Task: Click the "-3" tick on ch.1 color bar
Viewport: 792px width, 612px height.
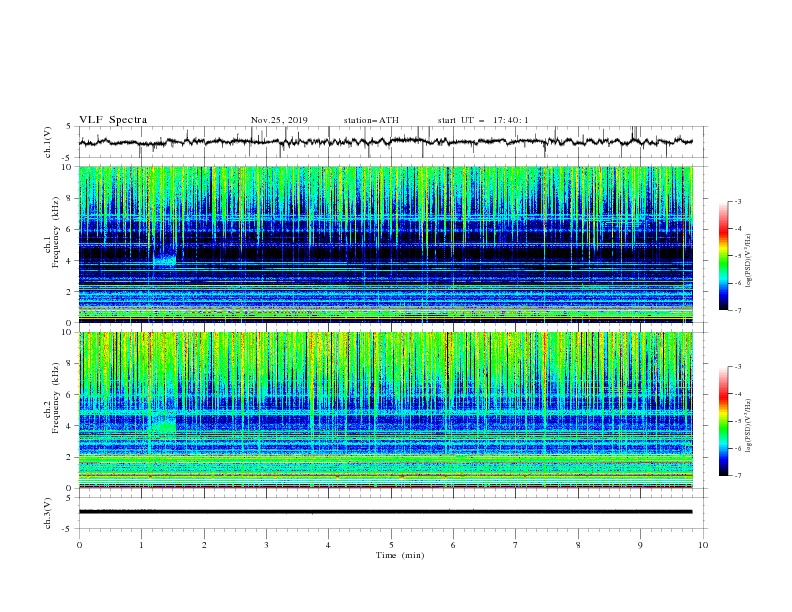Action: pos(738,201)
